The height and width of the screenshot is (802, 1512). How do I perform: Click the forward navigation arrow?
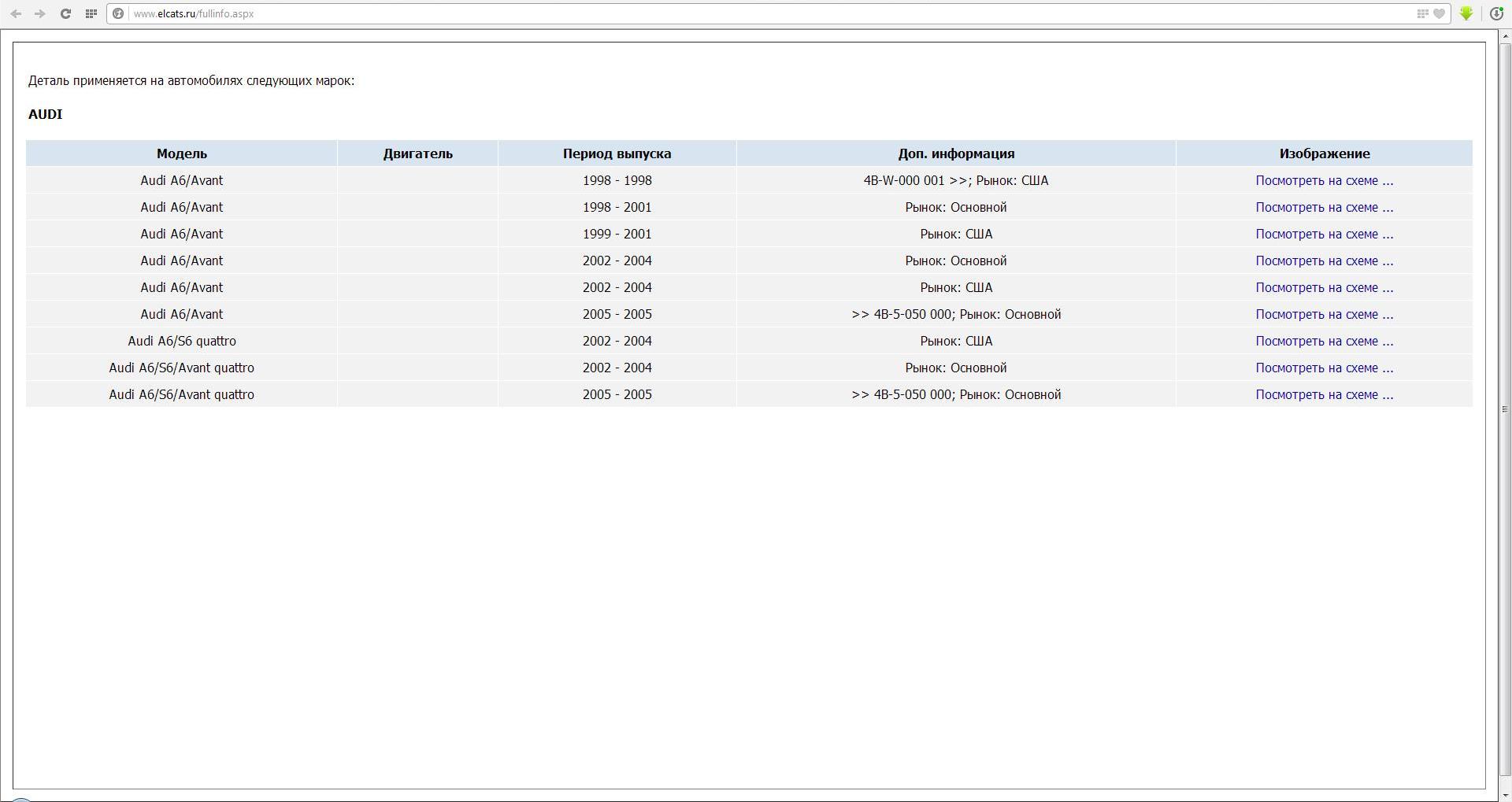[40, 13]
